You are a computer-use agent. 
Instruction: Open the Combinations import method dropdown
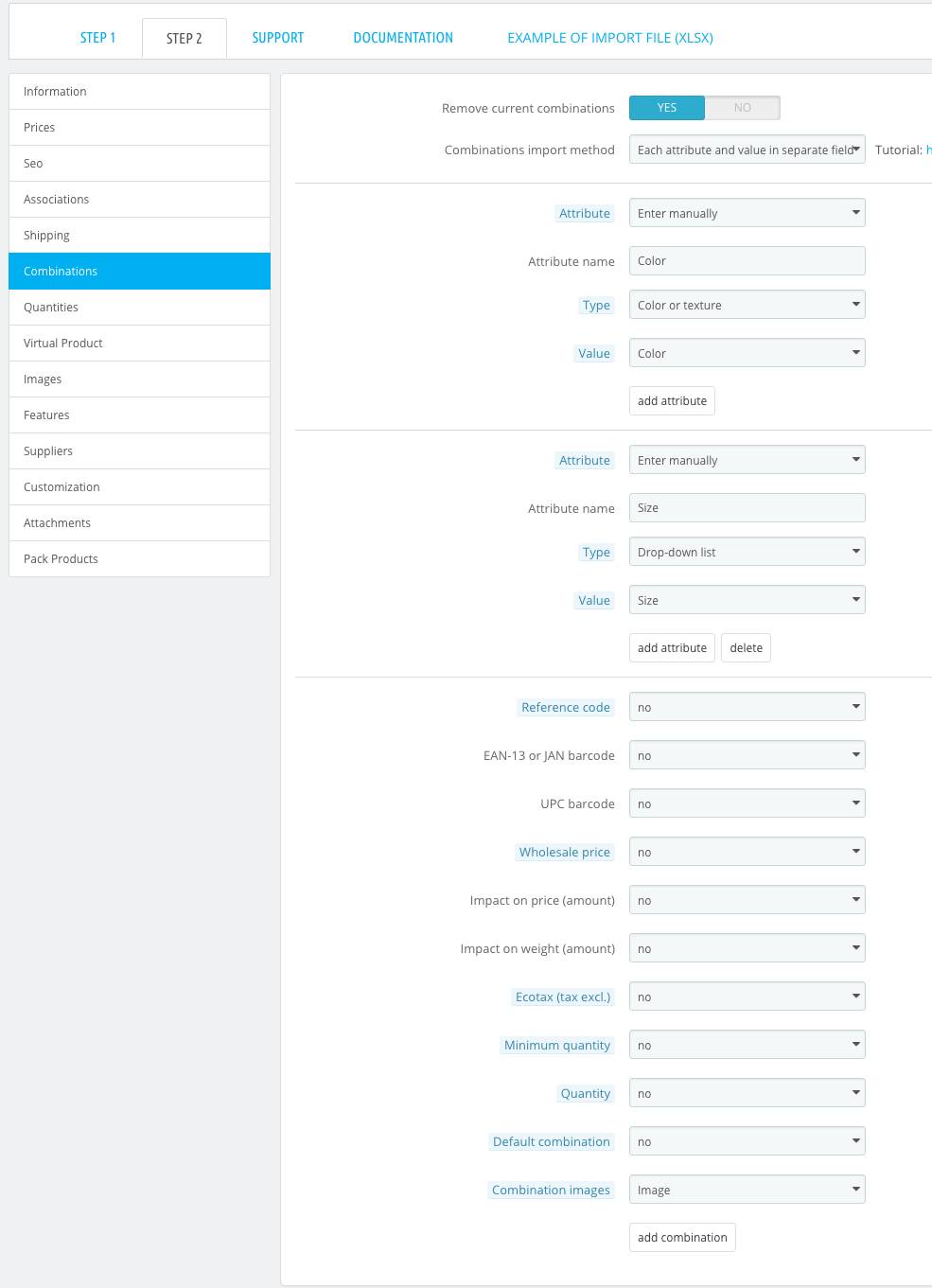pos(747,150)
